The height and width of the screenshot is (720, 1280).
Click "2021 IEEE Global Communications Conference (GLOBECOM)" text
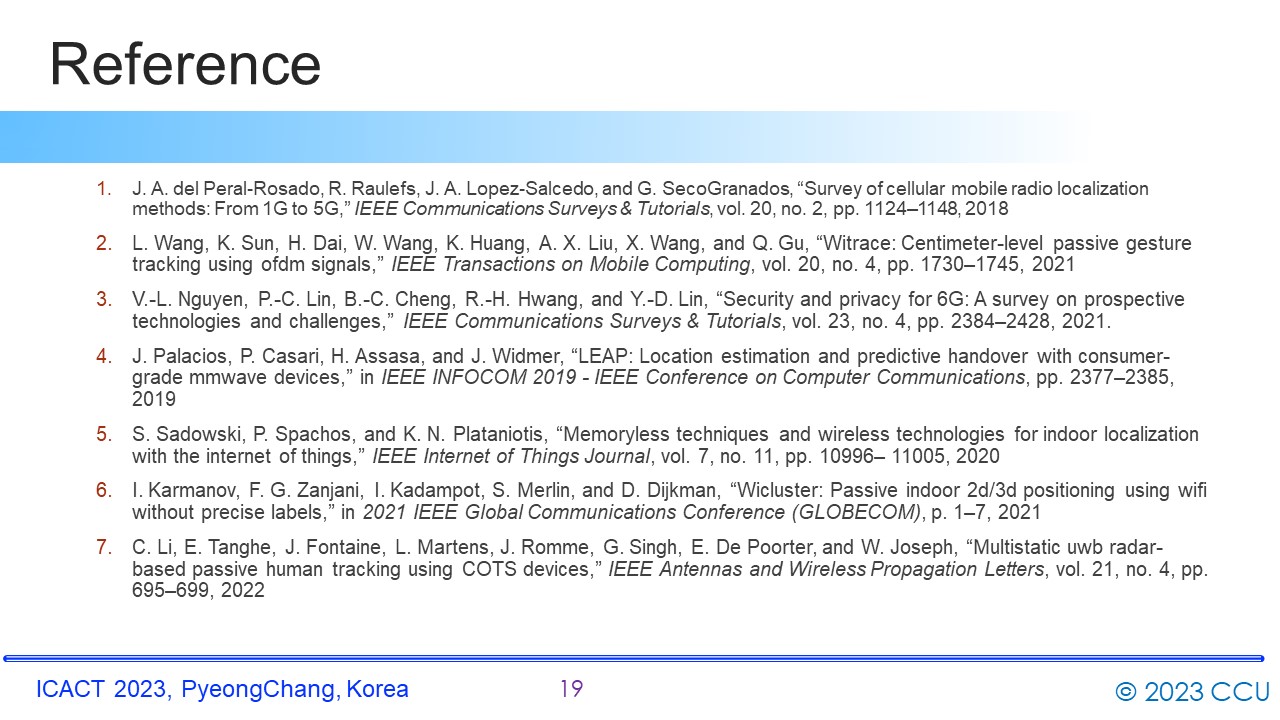click(641, 512)
